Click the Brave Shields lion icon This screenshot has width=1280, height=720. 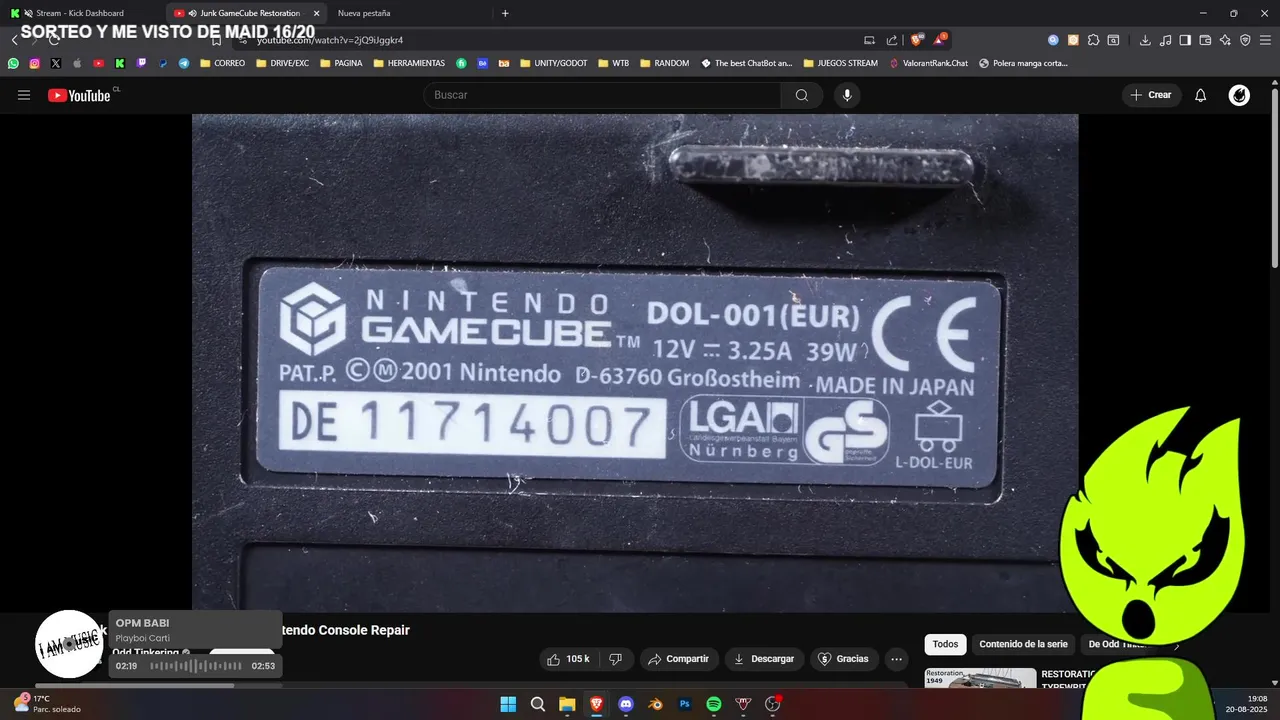916,40
